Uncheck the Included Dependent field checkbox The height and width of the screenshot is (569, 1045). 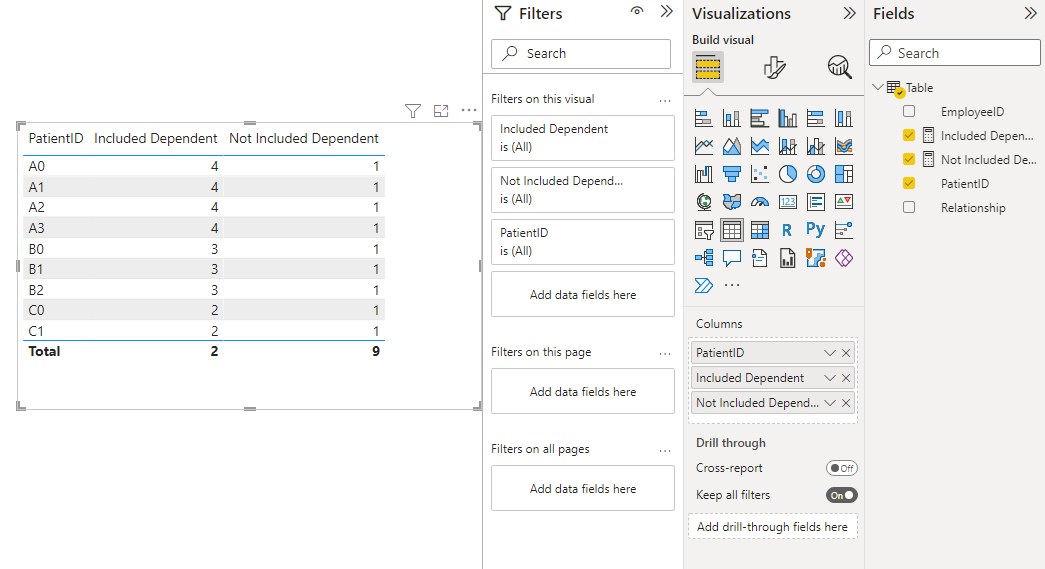[909, 135]
